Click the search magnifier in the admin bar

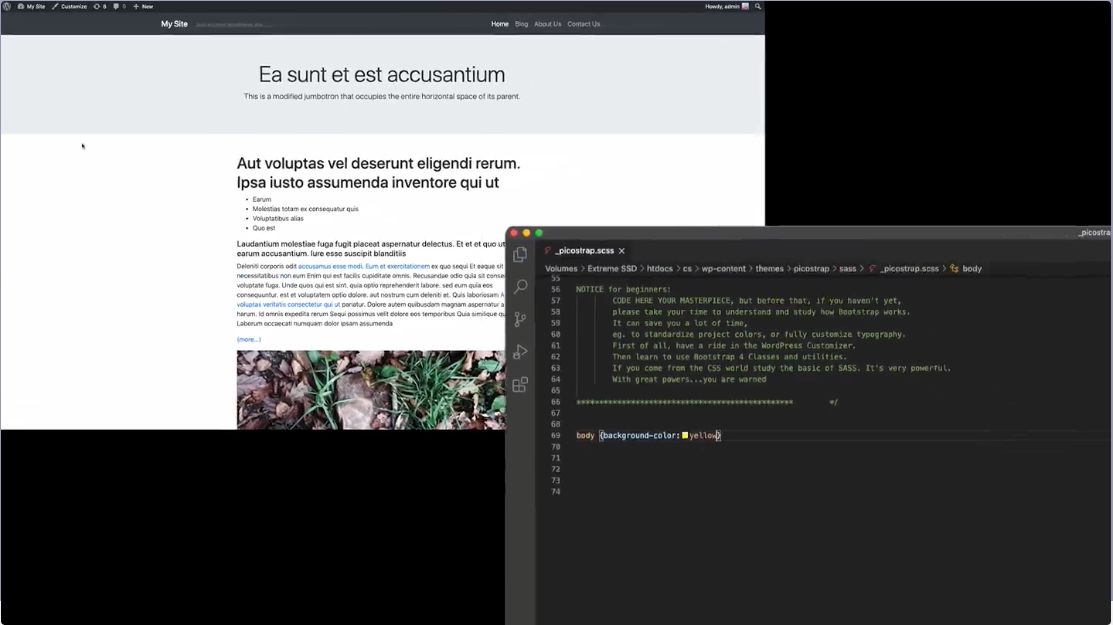757,6
